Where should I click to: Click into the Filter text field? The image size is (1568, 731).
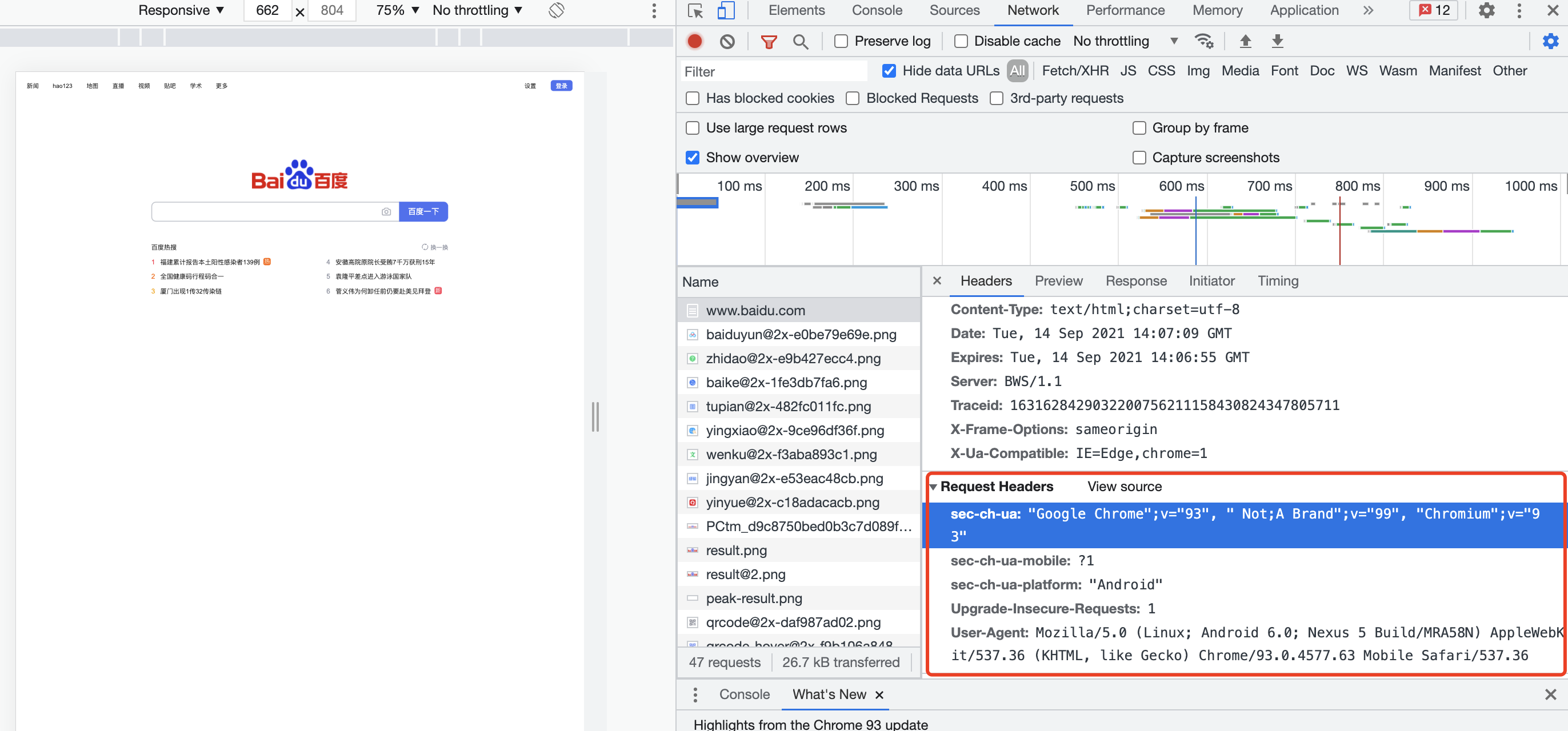coord(774,72)
